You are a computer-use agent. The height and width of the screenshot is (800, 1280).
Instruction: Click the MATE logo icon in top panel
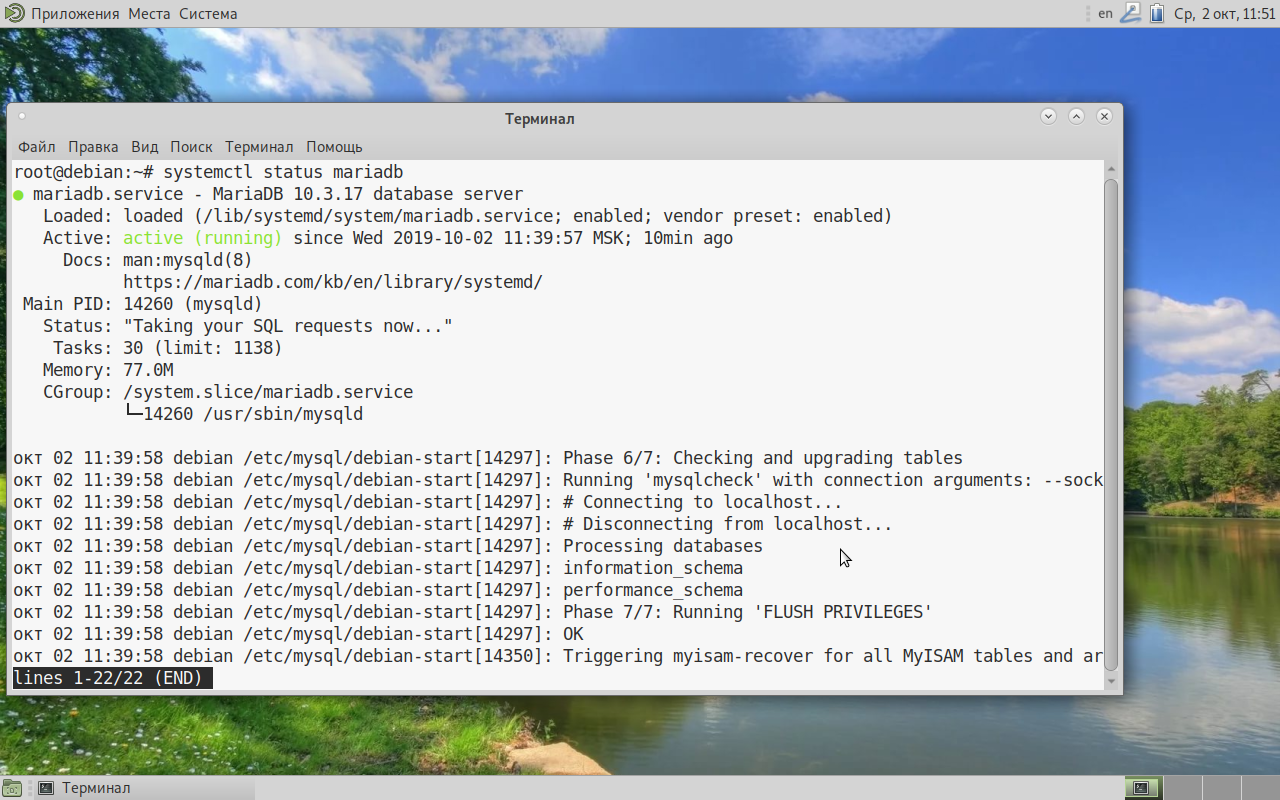click(14, 14)
